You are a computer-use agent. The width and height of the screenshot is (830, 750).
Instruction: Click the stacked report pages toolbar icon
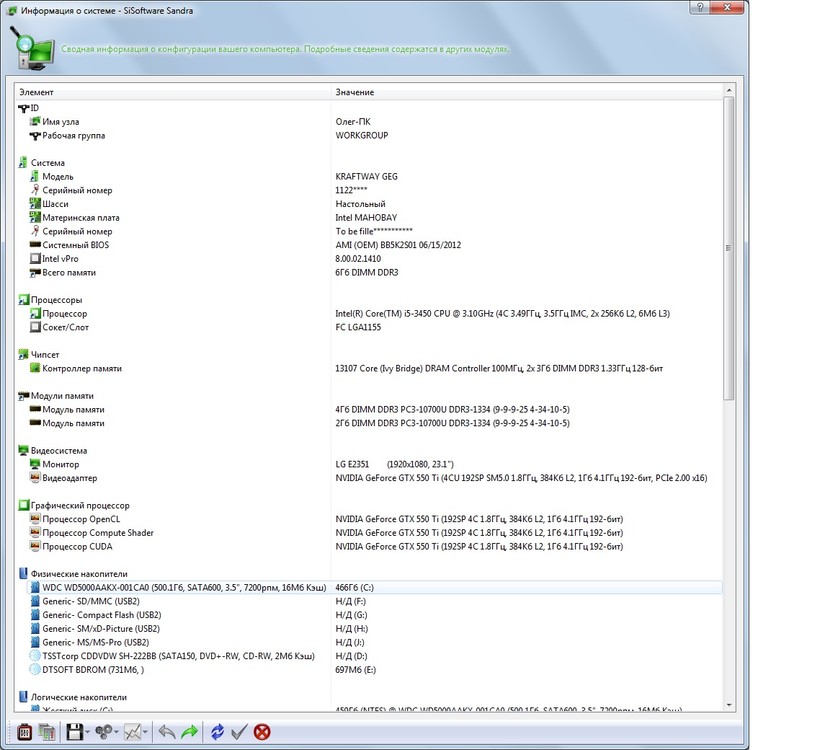pyautogui.click(x=47, y=732)
